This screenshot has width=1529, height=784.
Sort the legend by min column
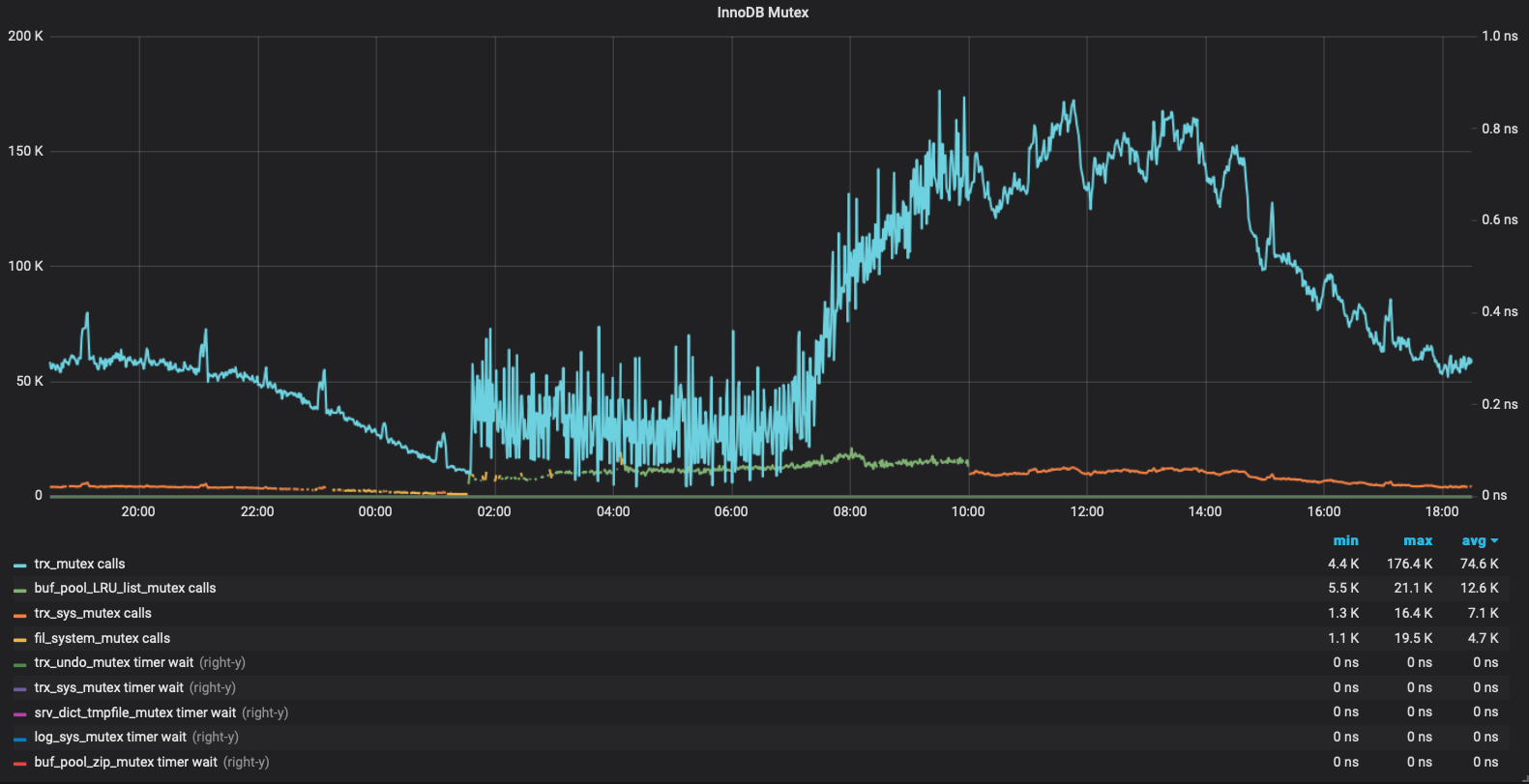click(x=1346, y=540)
